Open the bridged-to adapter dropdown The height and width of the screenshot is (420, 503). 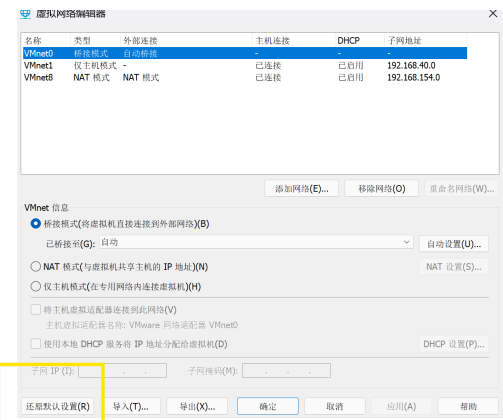[256, 242]
